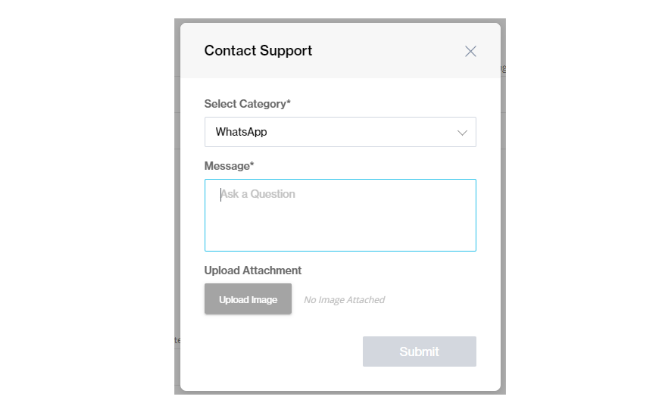Click the bottom edge of Message box
The width and height of the screenshot is (661, 403).
[x=340, y=250]
